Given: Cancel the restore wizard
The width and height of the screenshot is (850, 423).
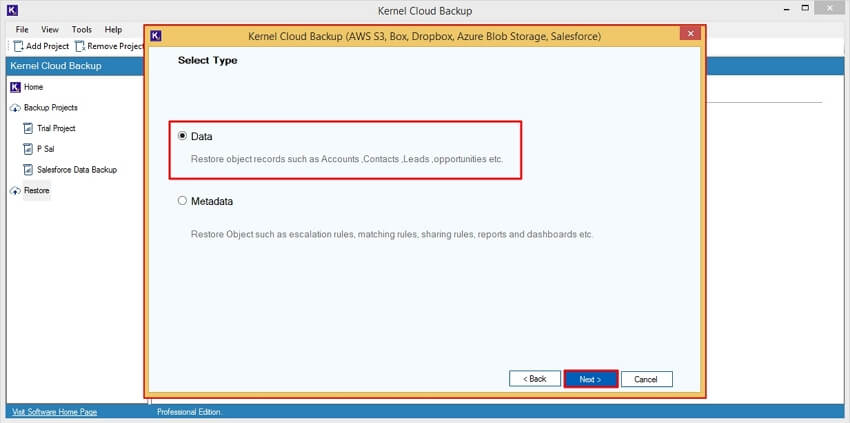Looking at the screenshot, I should tap(646, 379).
